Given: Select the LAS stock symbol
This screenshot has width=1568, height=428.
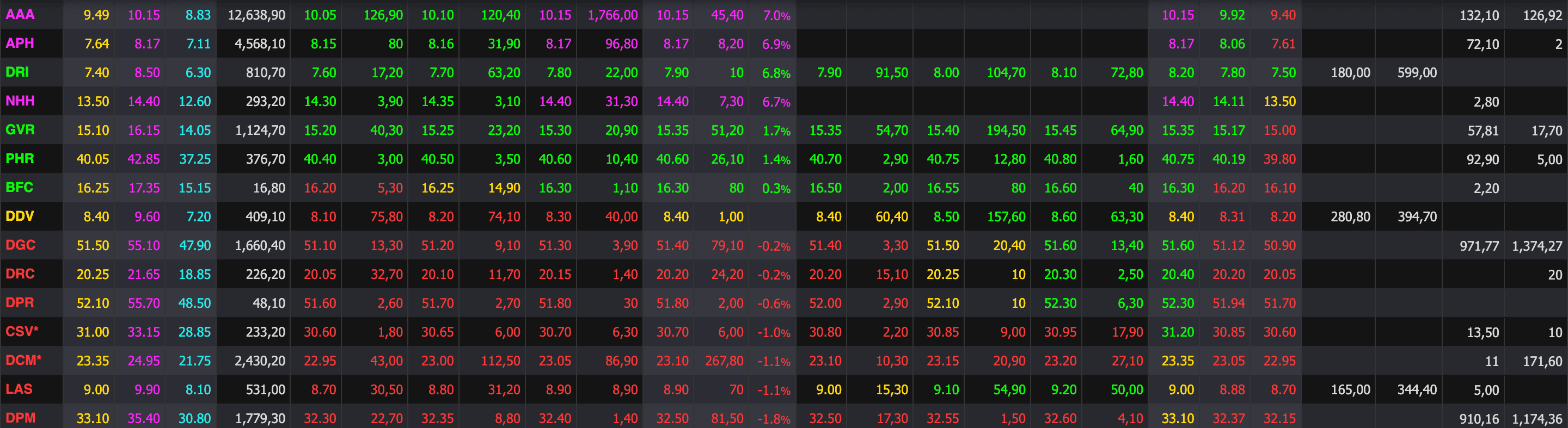Looking at the screenshot, I should click(19, 389).
